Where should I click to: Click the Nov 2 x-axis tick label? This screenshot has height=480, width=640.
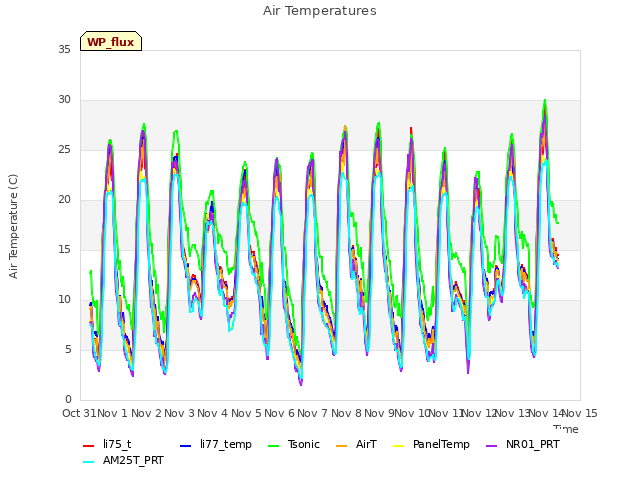(147, 413)
